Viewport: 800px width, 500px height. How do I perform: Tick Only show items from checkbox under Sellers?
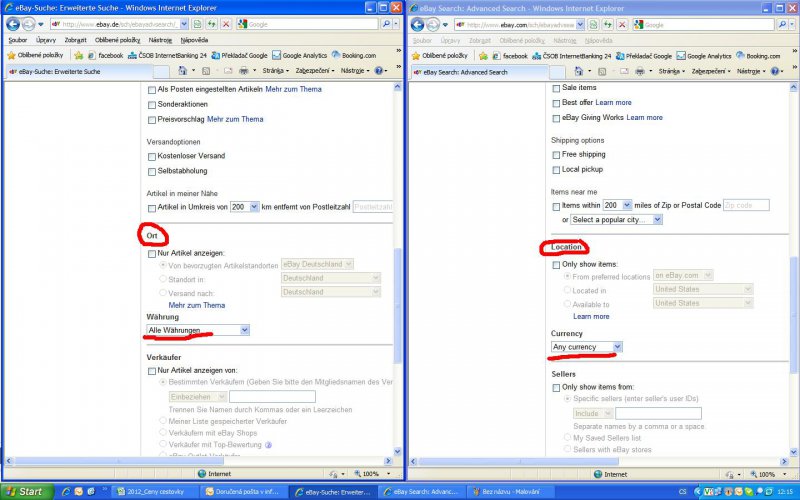coord(556,388)
